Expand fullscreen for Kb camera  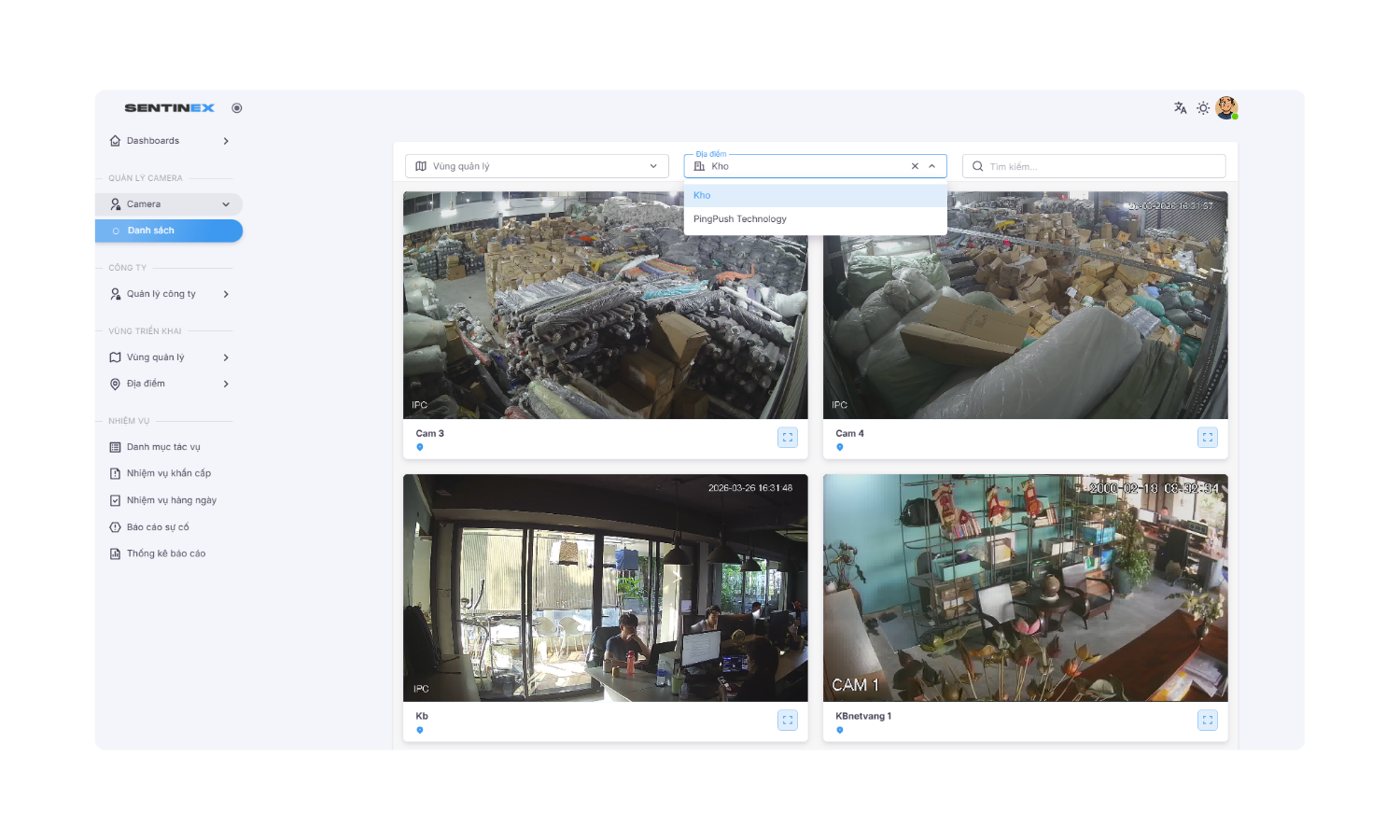788,721
